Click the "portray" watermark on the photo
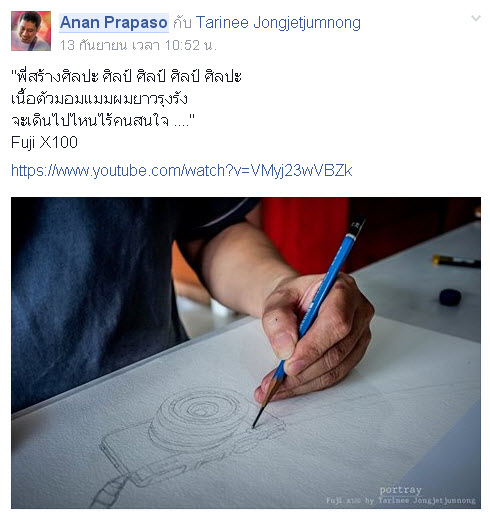 coord(400,490)
